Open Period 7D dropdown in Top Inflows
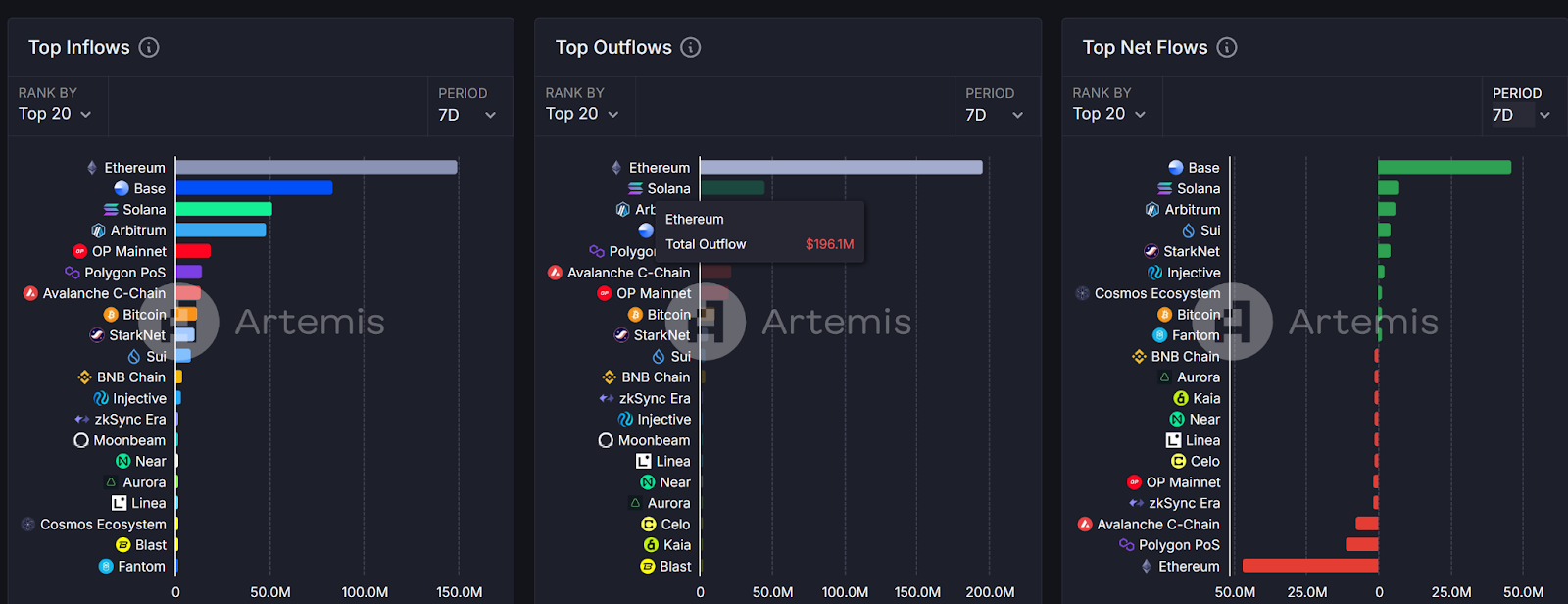Screen dimensions: 1568x604 467,115
